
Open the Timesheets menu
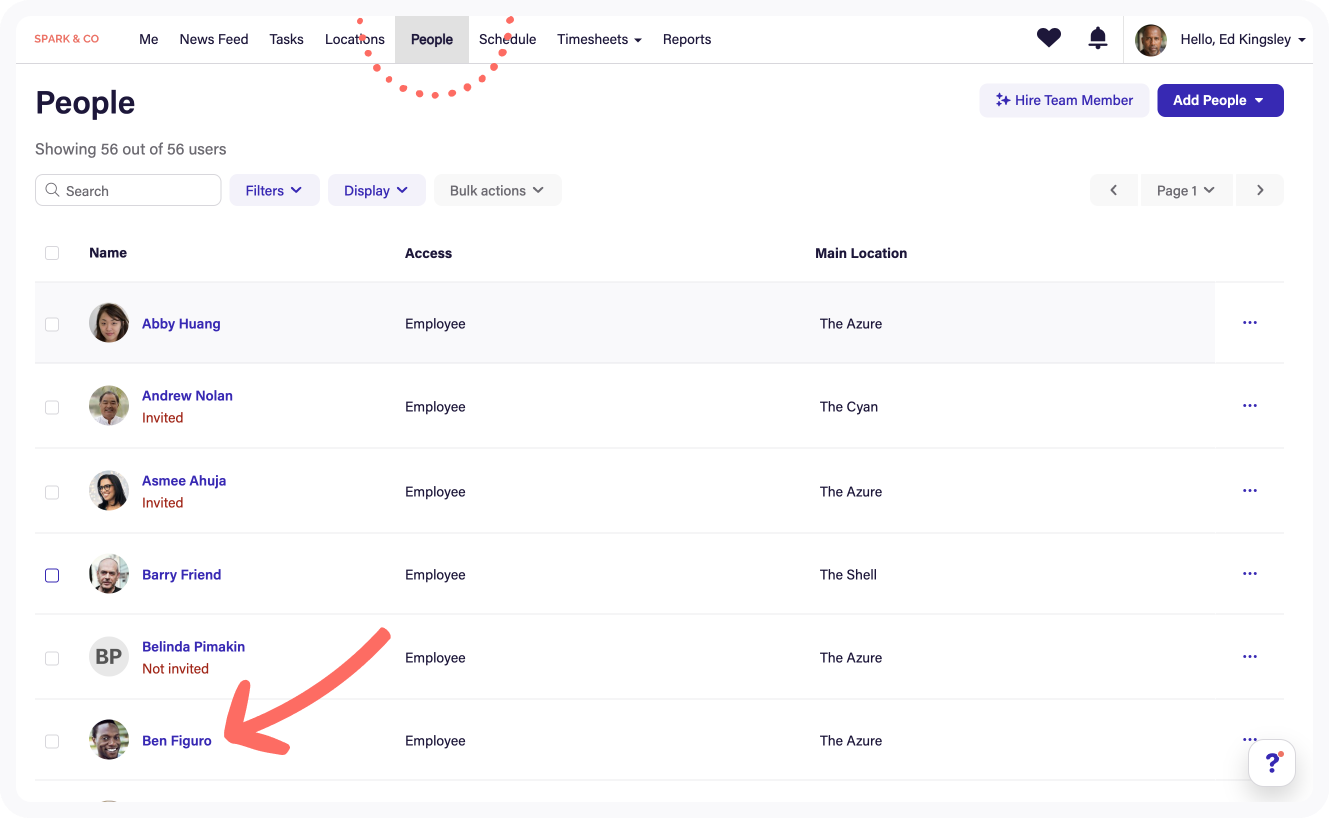coord(599,40)
